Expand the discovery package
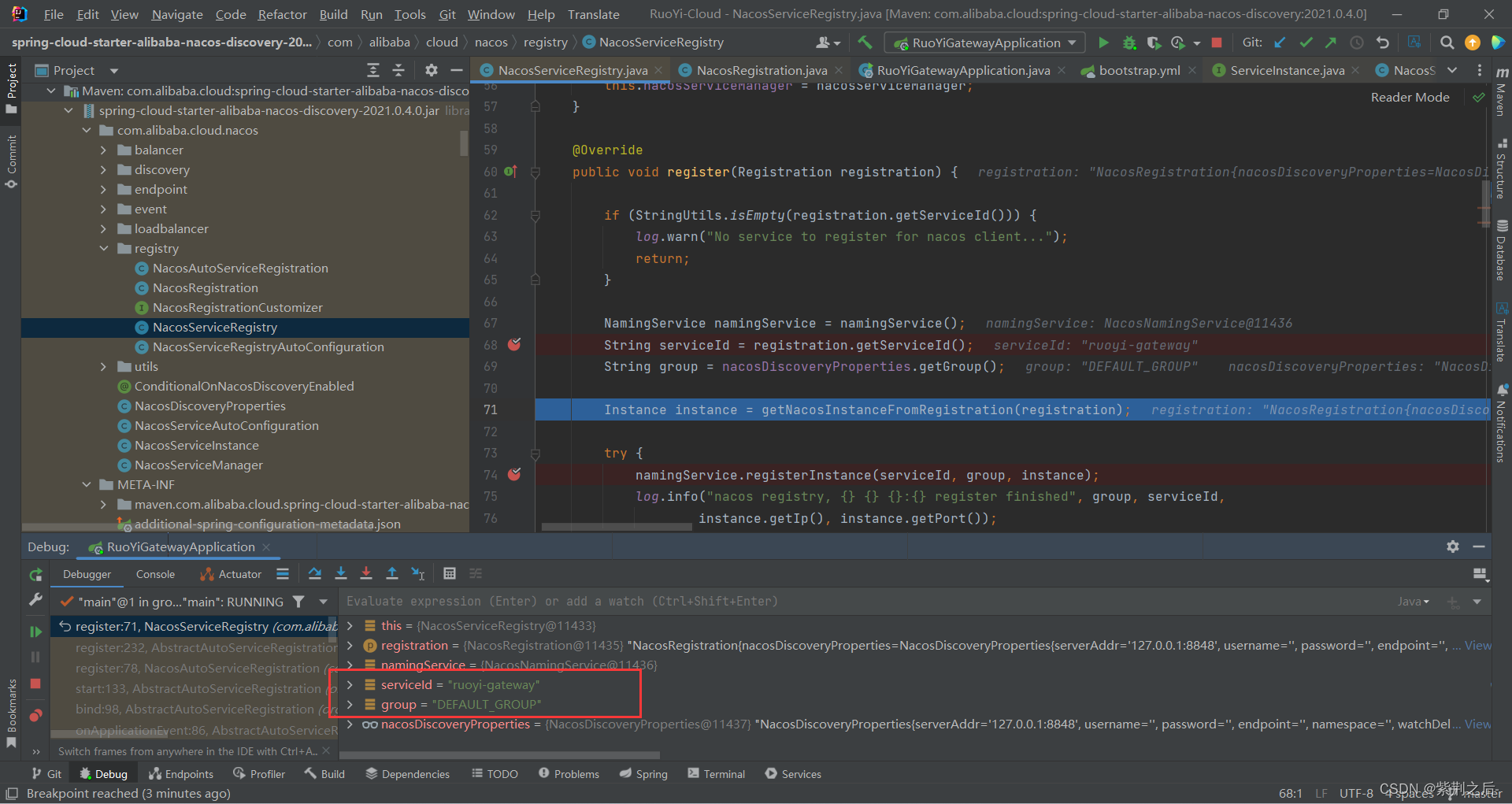 [103, 169]
